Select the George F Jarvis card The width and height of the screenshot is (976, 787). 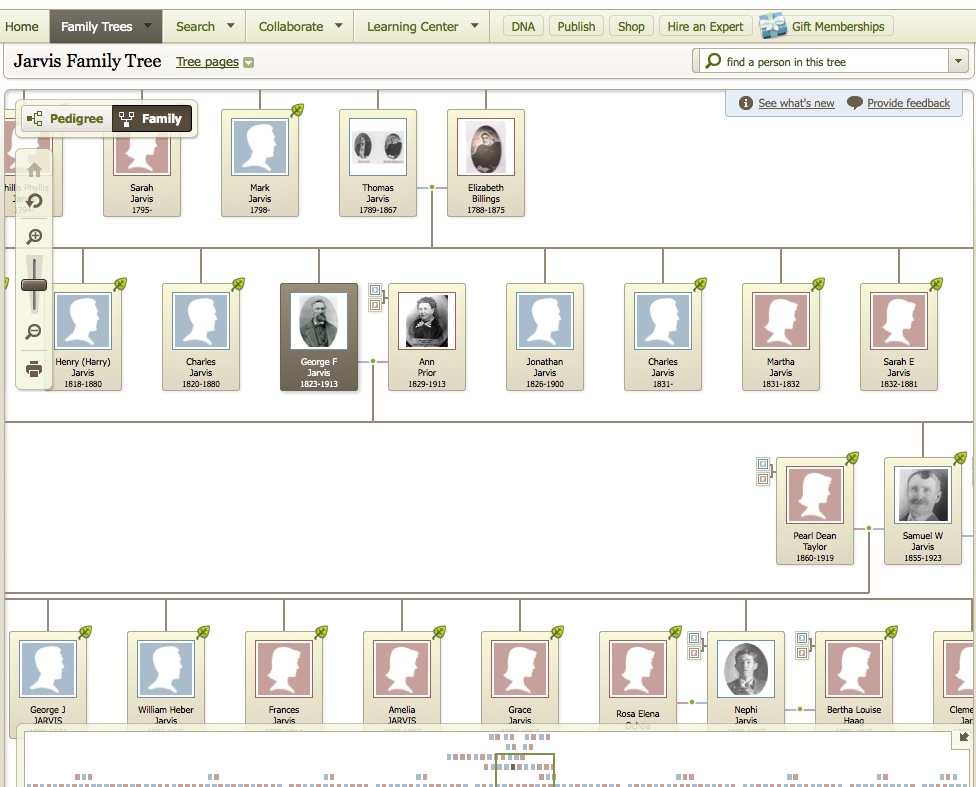pos(319,337)
